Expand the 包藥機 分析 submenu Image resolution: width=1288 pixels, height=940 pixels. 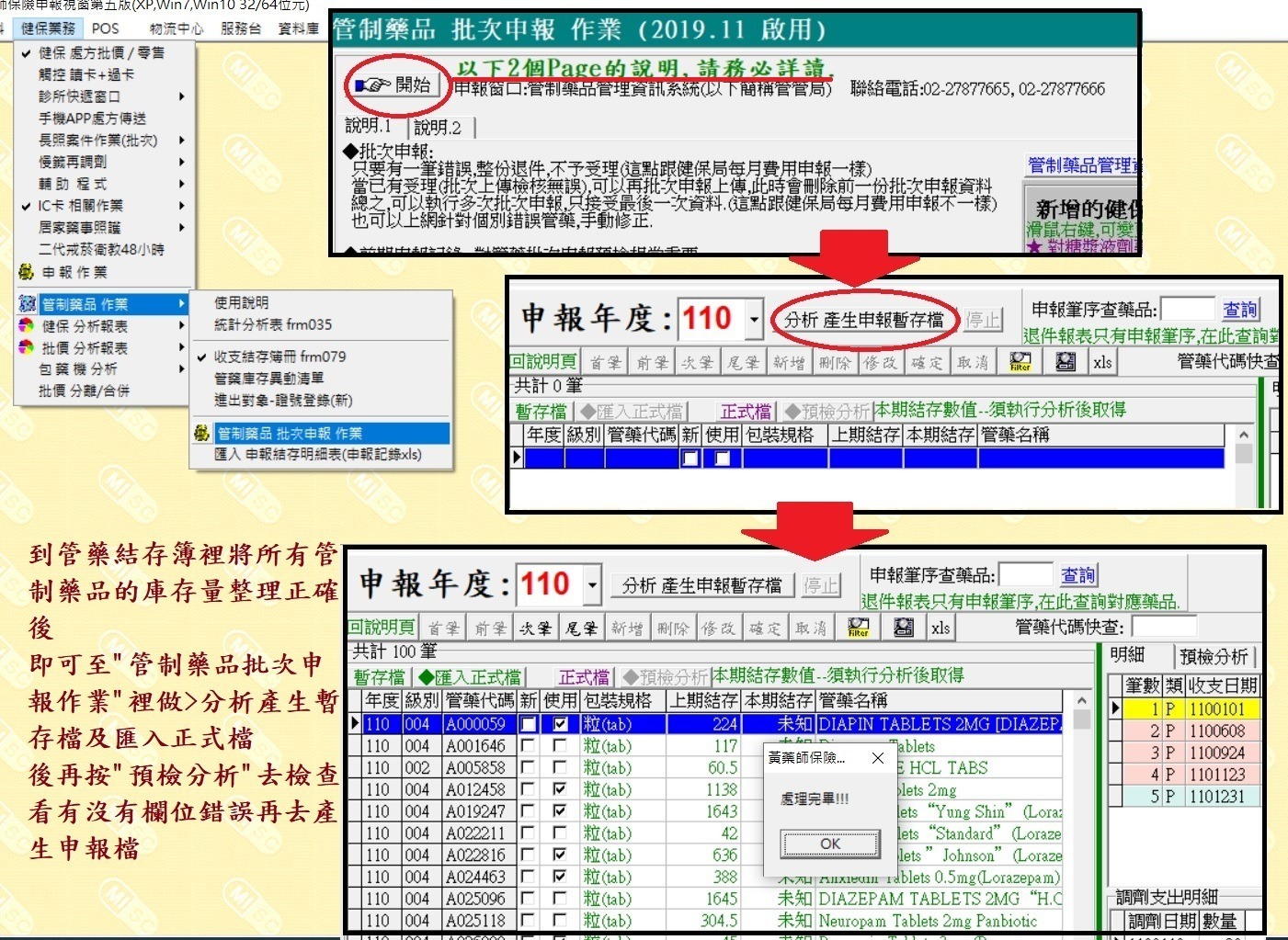pos(181,369)
